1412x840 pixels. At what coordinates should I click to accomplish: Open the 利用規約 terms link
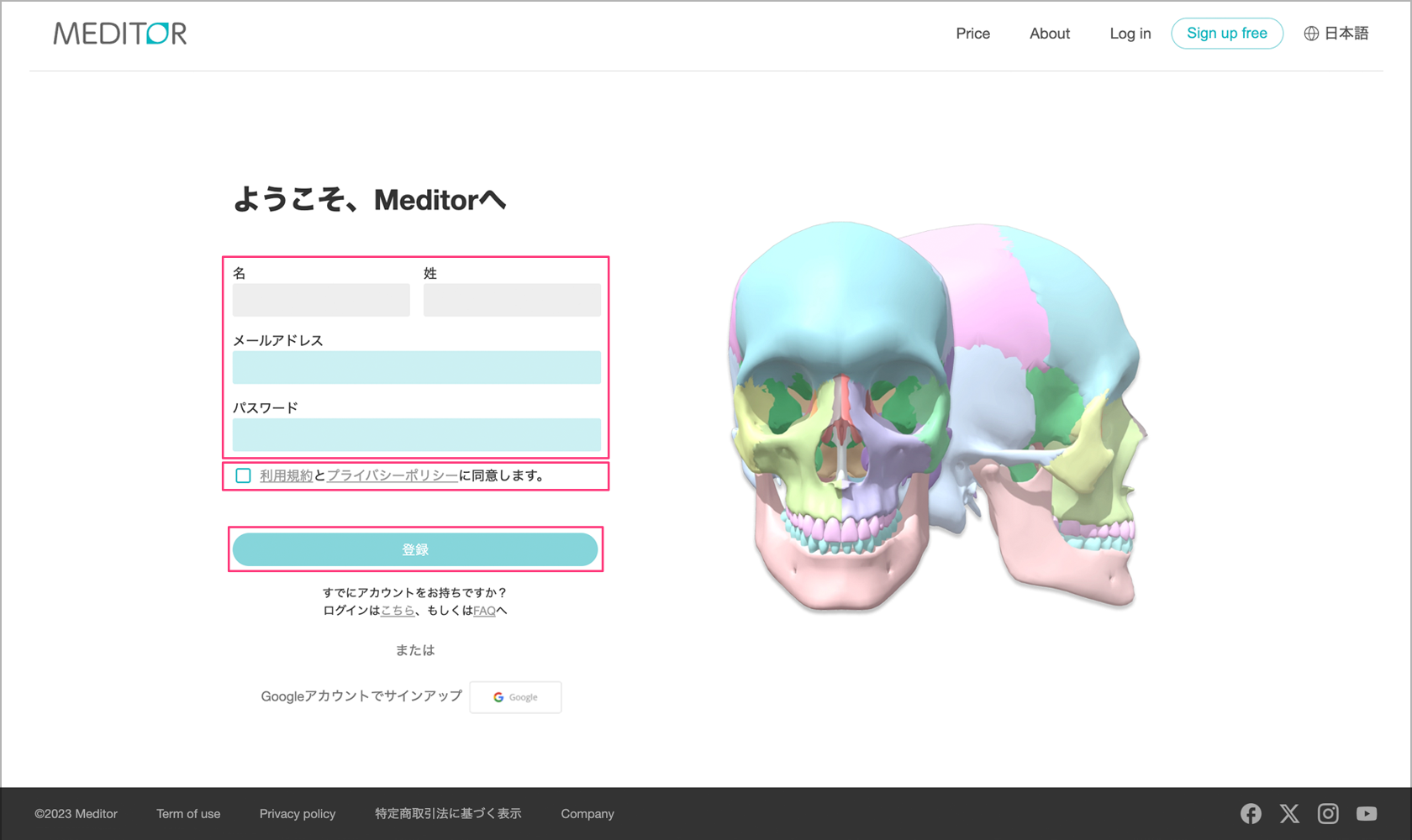click(286, 475)
